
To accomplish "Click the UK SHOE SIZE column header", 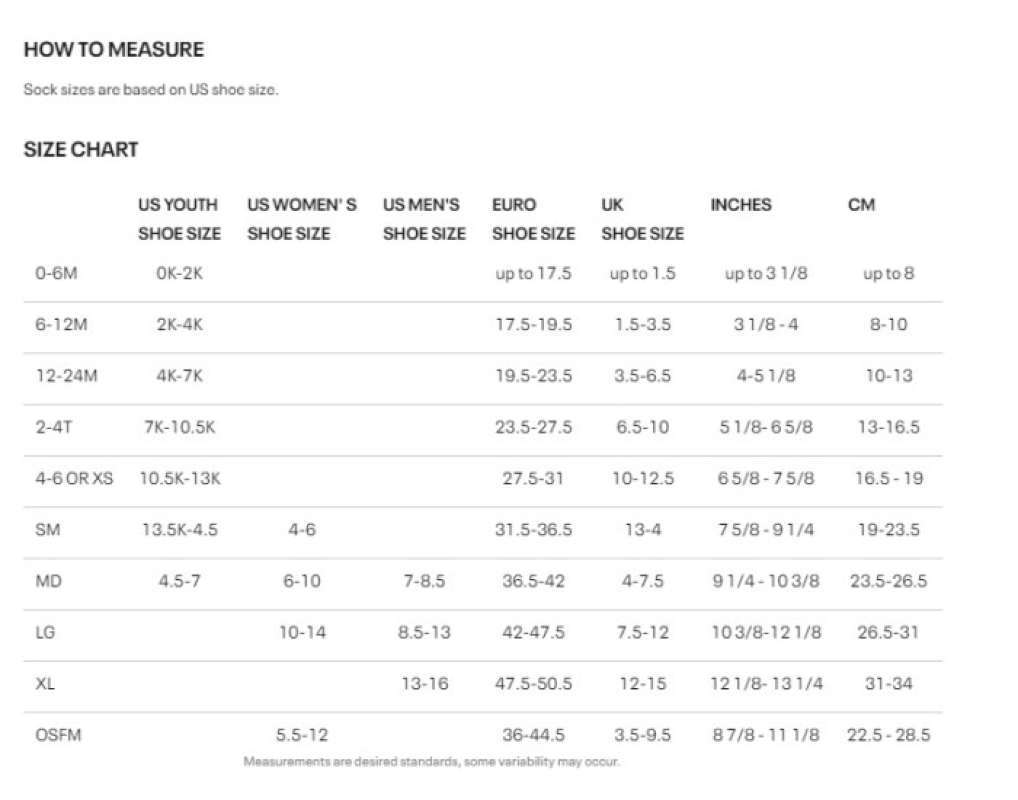I will click(642, 219).
